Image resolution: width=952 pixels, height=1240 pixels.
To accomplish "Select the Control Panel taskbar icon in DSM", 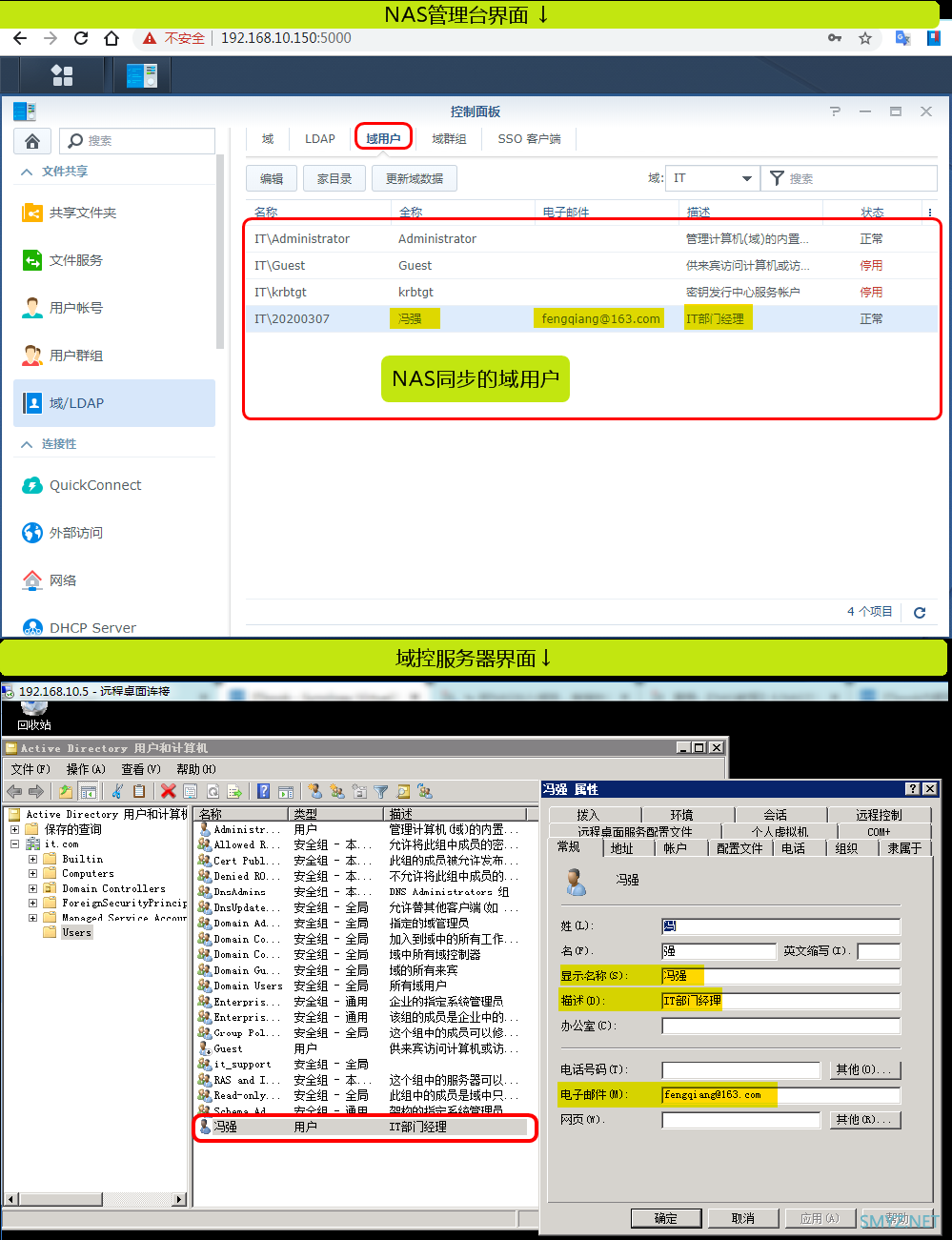I will [x=142, y=75].
